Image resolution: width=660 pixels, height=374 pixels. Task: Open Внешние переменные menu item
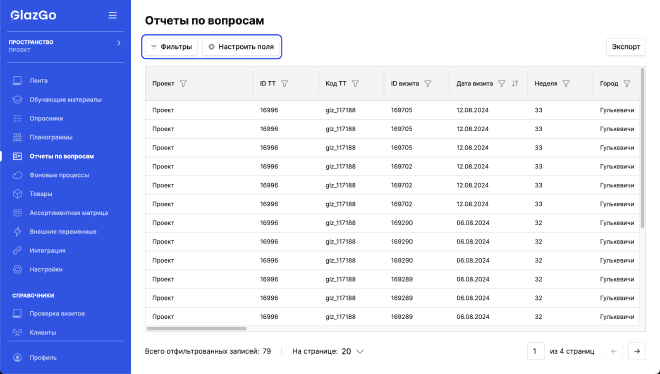click(x=63, y=231)
